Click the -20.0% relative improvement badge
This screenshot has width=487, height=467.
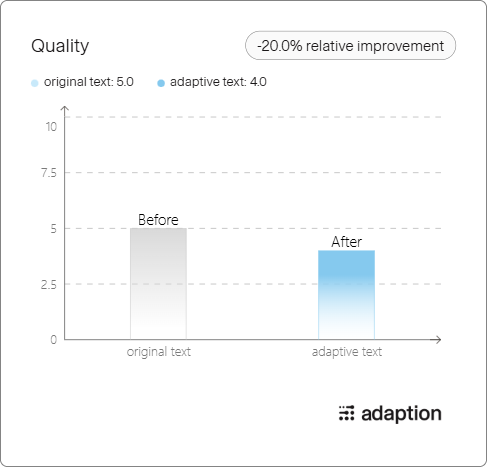(x=350, y=46)
